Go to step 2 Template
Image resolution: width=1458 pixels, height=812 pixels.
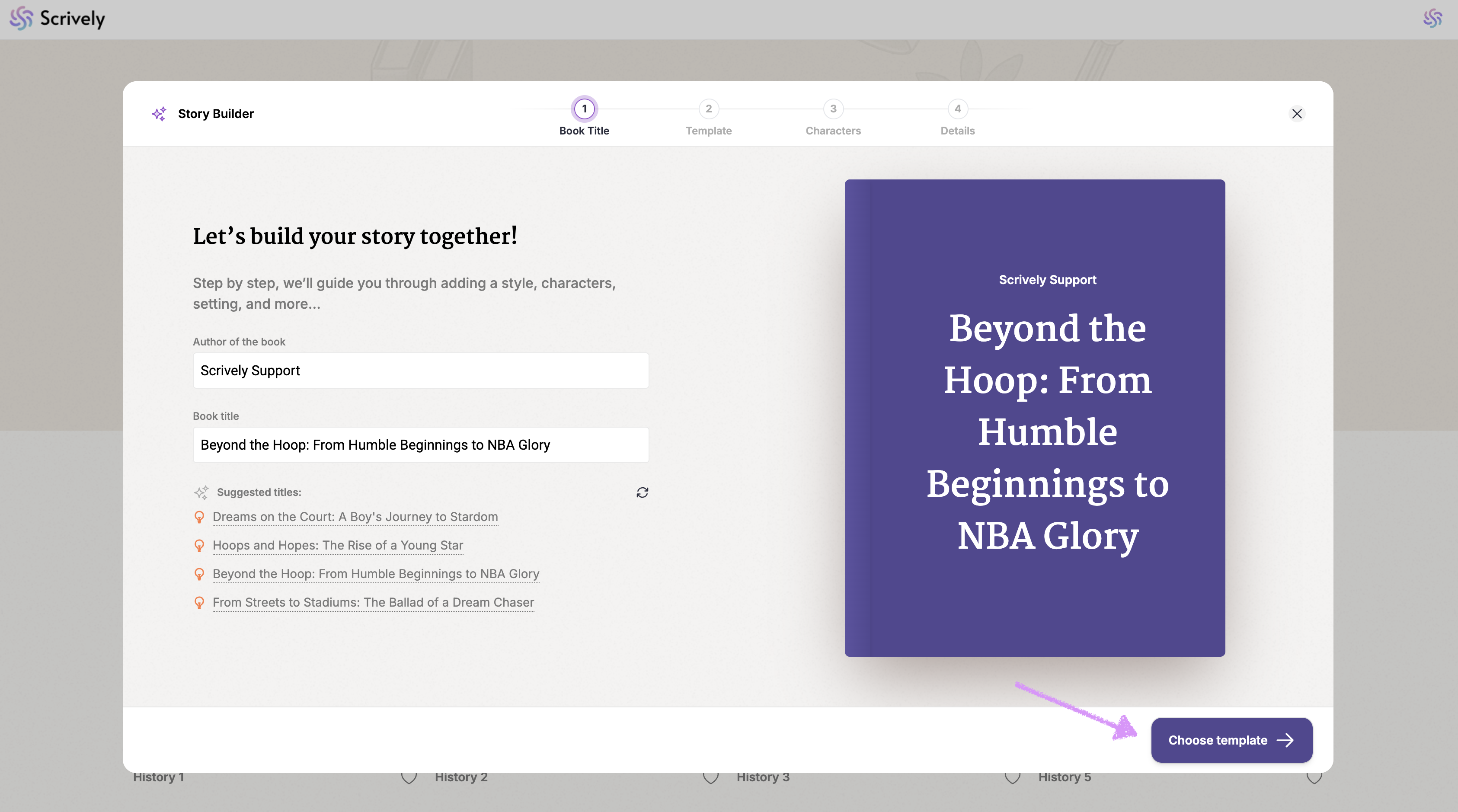point(709,109)
